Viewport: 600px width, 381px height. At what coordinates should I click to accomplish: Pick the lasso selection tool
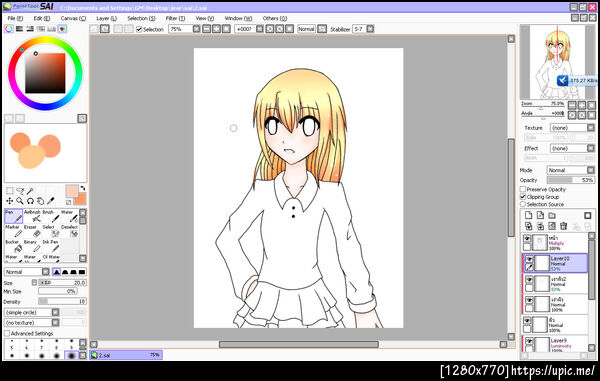point(20,190)
